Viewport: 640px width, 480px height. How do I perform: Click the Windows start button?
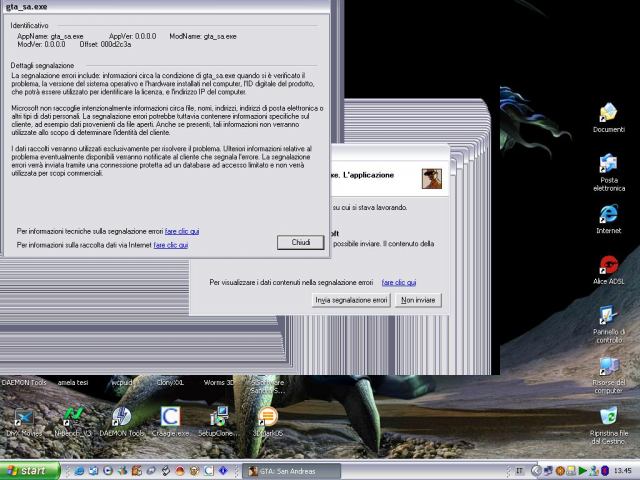(x=29, y=471)
